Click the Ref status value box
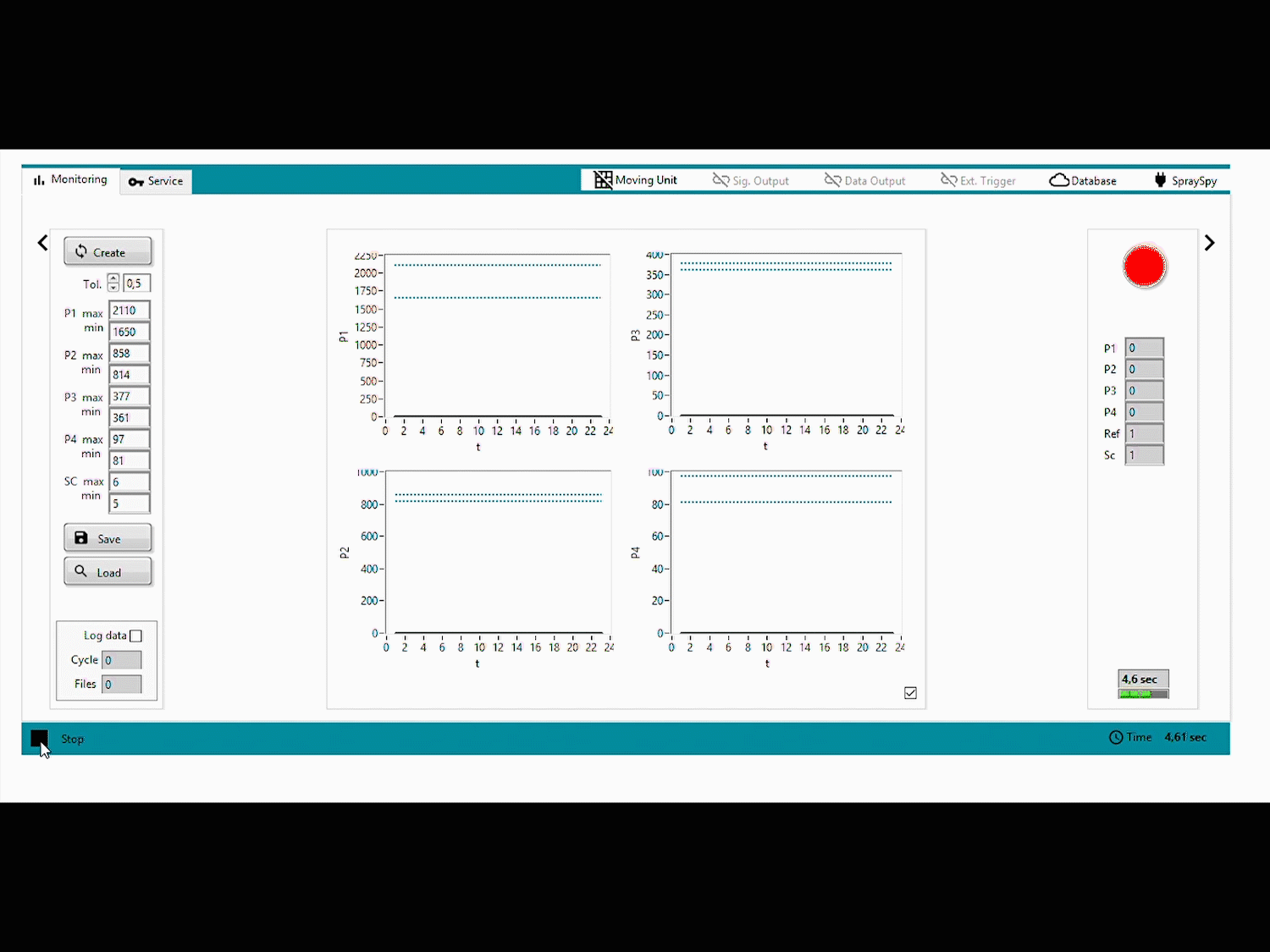Viewport: 1270px width, 952px height. [1144, 433]
